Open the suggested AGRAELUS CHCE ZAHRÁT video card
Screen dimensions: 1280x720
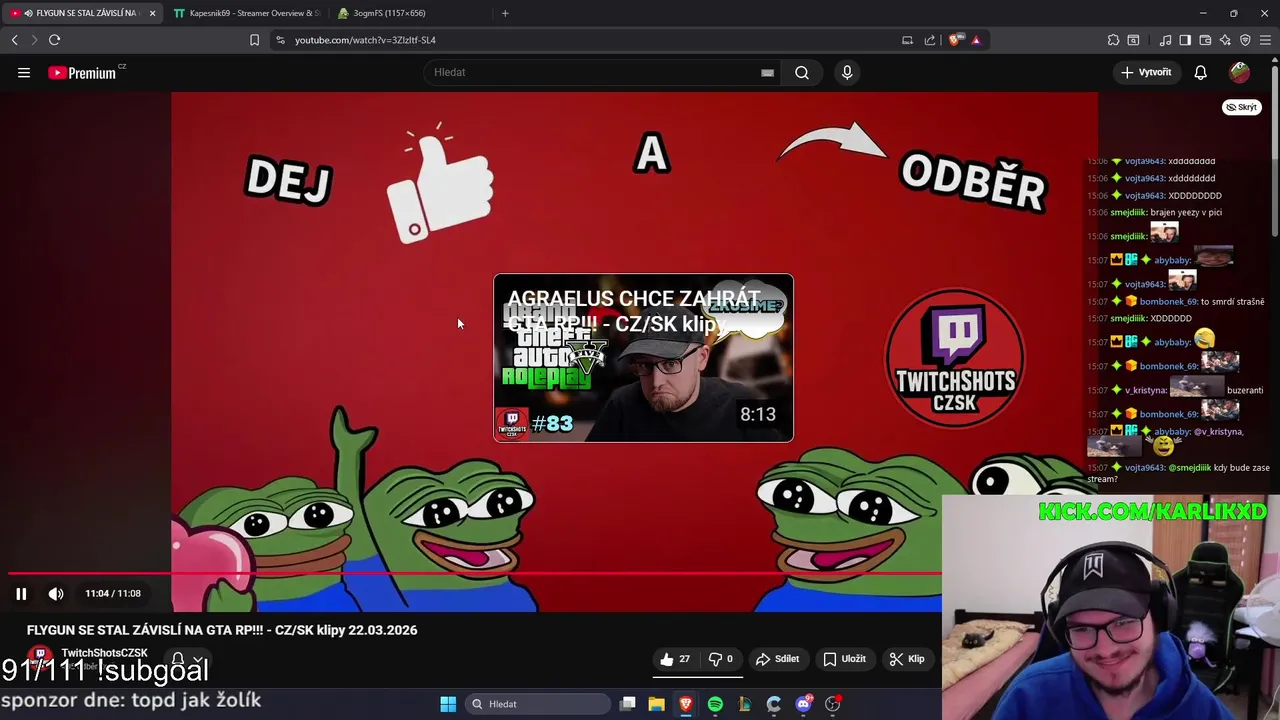(x=643, y=358)
